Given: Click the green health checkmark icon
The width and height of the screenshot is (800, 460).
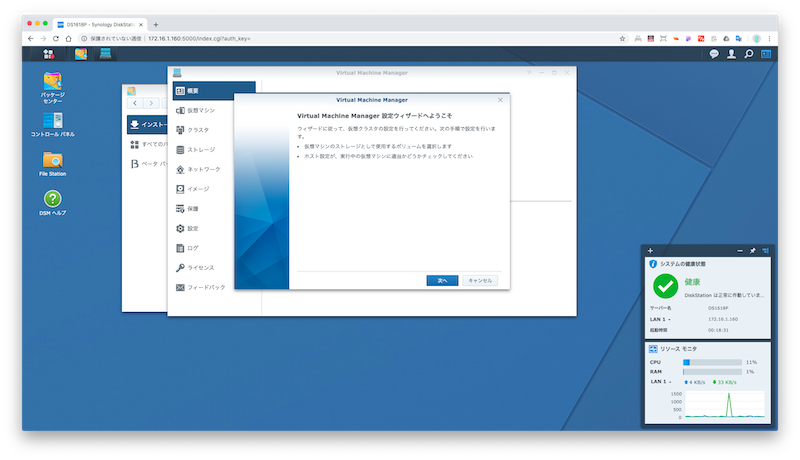Looking at the screenshot, I should click(665, 286).
